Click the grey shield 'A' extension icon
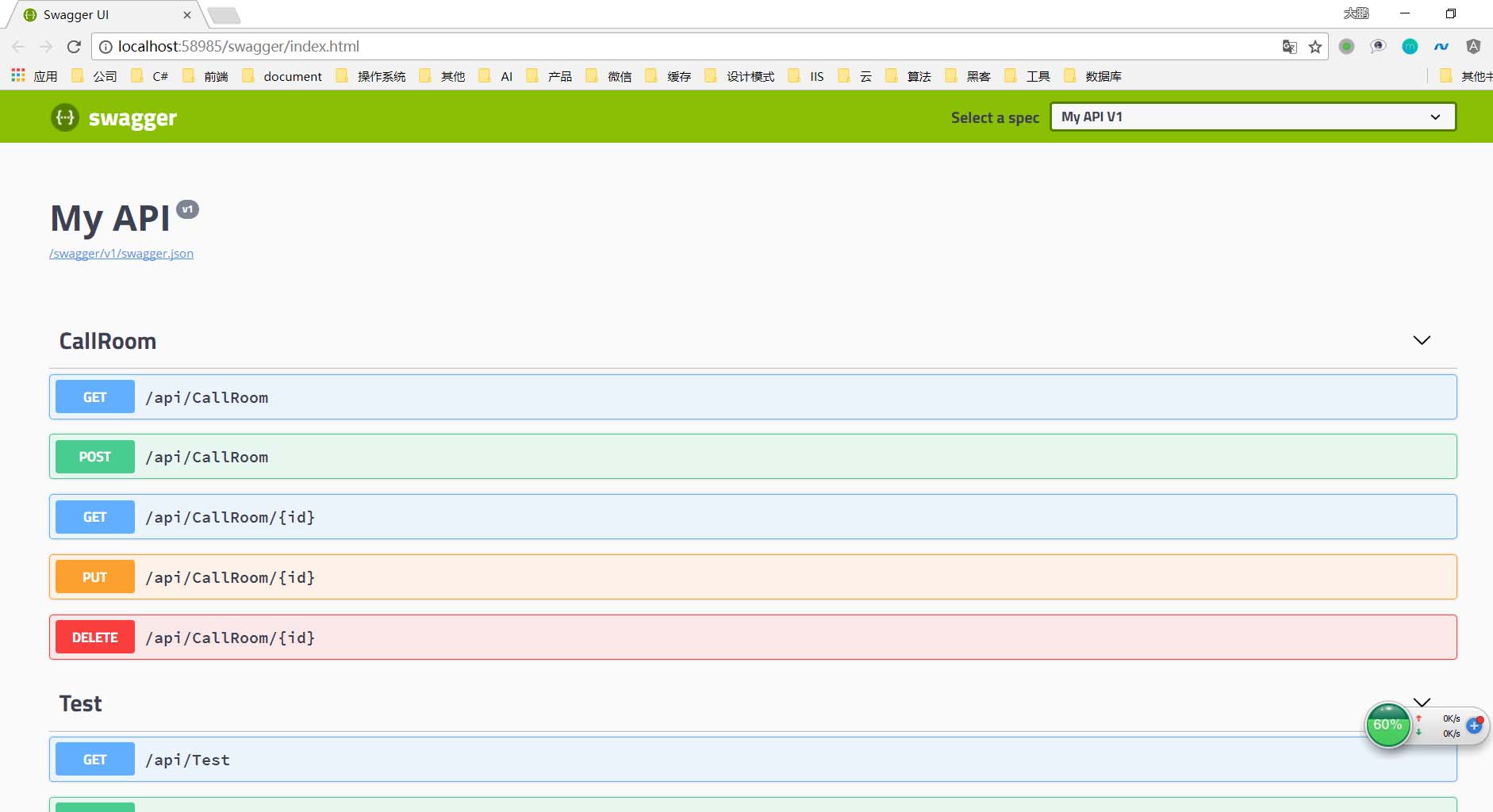Image resolution: width=1493 pixels, height=812 pixels. click(1473, 47)
